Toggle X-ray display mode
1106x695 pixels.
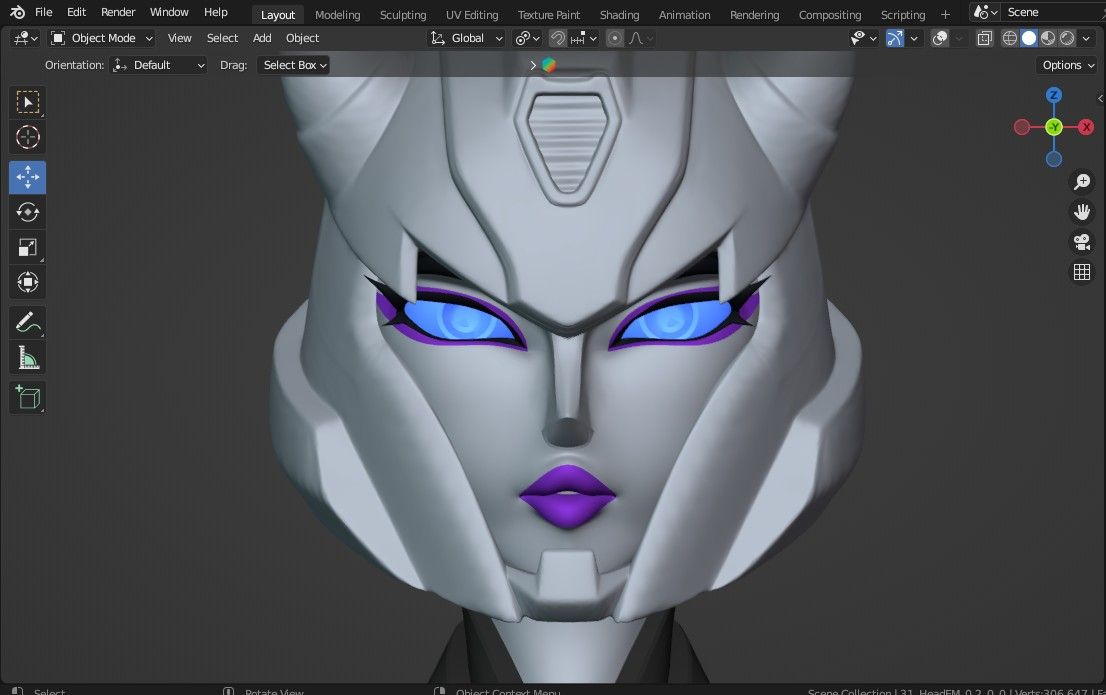[x=984, y=38]
